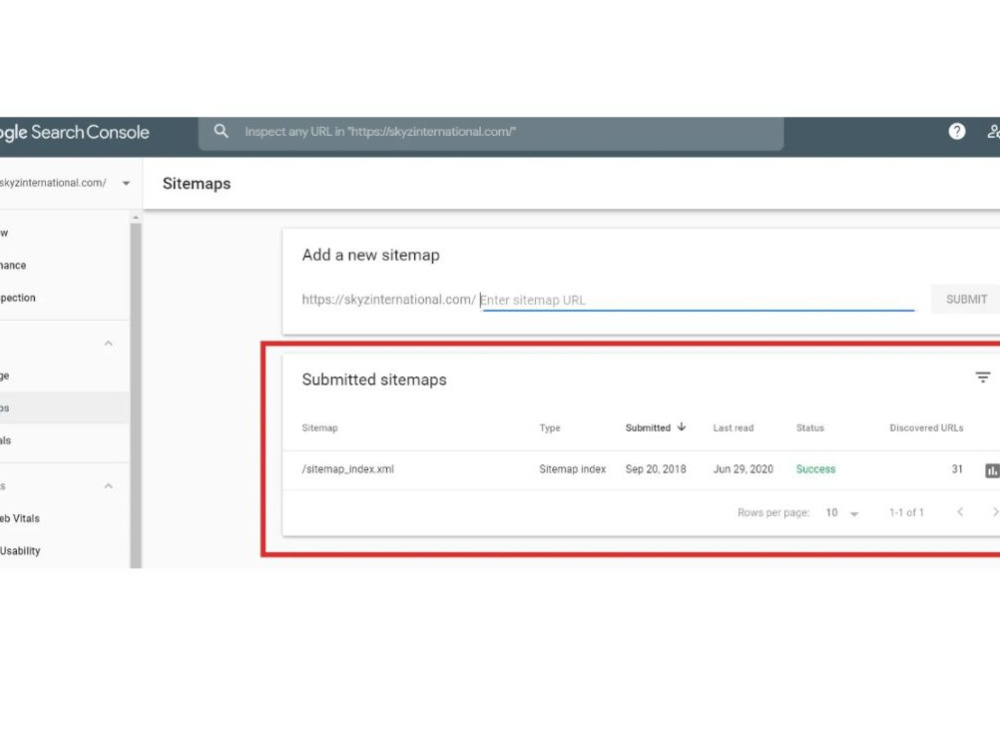Image resolution: width=1000 pixels, height=750 pixels.
Task: Click the /sitemap_index.xml sitemap entry
Action: tap(348, 469)
